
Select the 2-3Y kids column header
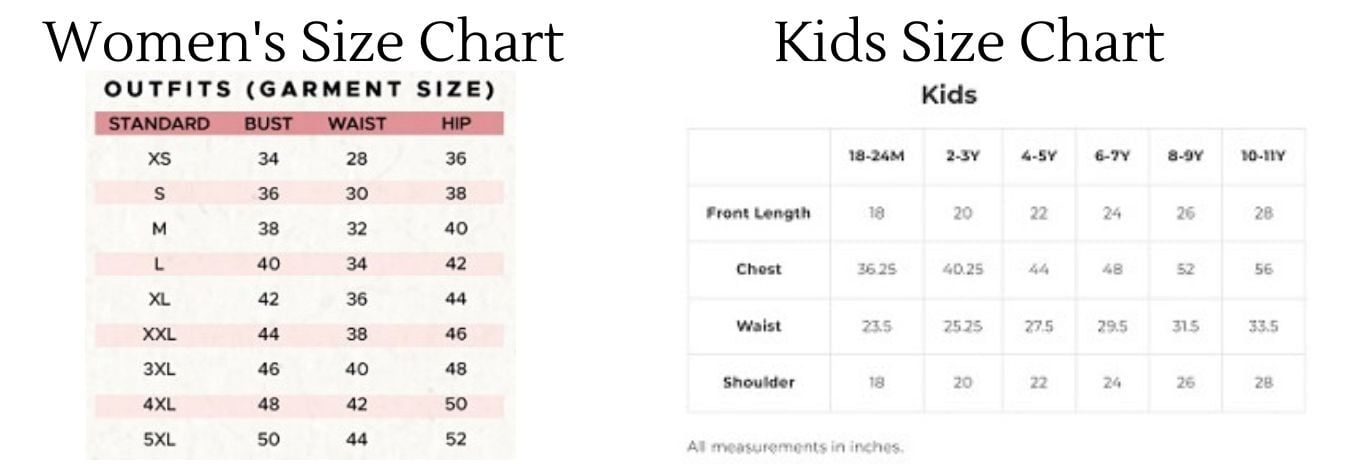(962, 157)
